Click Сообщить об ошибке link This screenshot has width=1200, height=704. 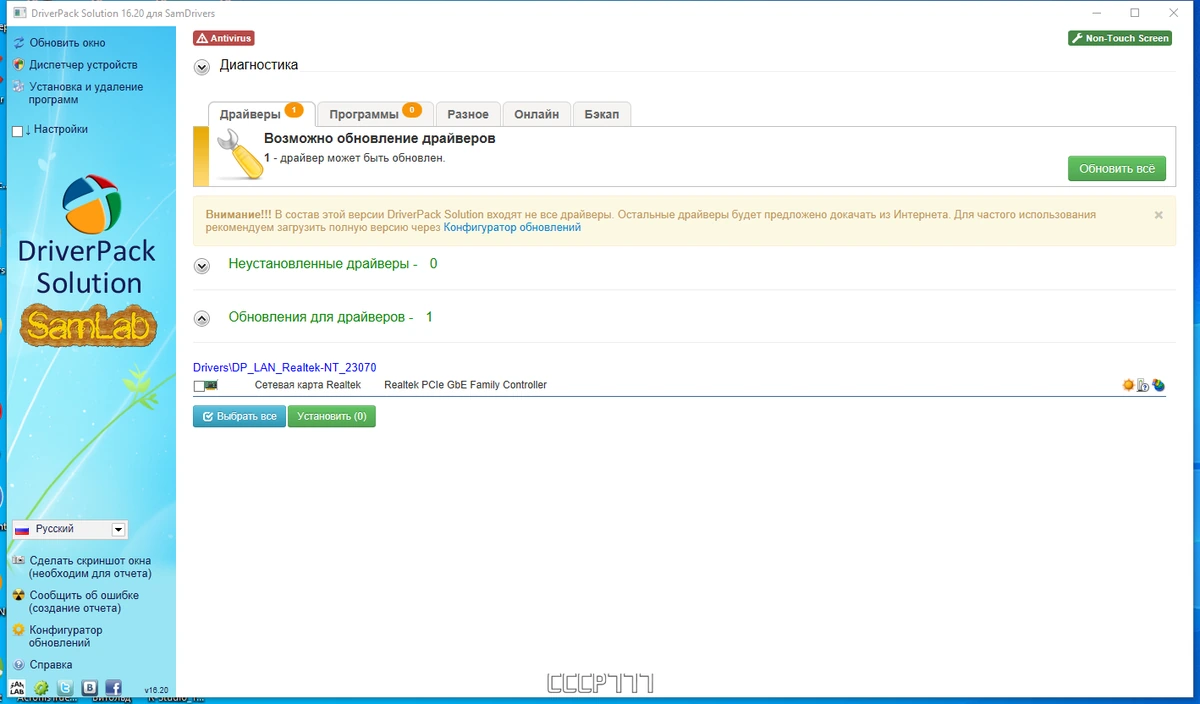[x=84, y=601]
